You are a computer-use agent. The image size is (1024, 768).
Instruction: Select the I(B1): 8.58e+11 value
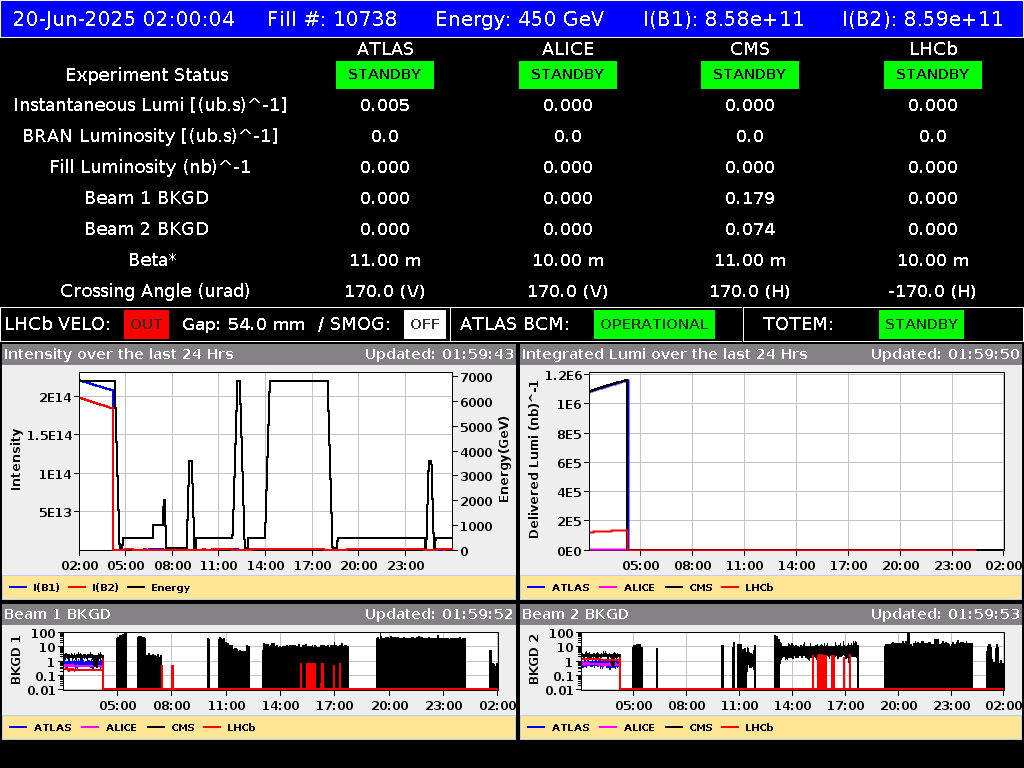[x=724, y=19]
